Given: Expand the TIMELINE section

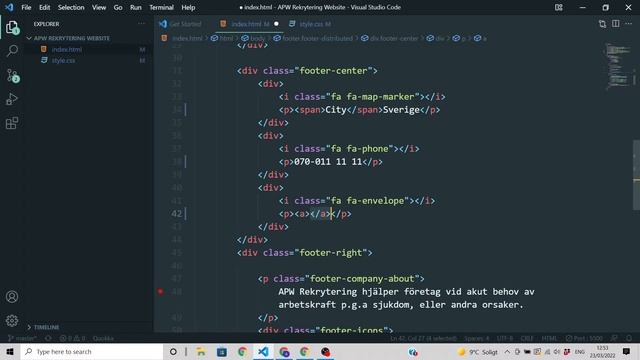Looking at the screenshot, I should coord(43,327).
